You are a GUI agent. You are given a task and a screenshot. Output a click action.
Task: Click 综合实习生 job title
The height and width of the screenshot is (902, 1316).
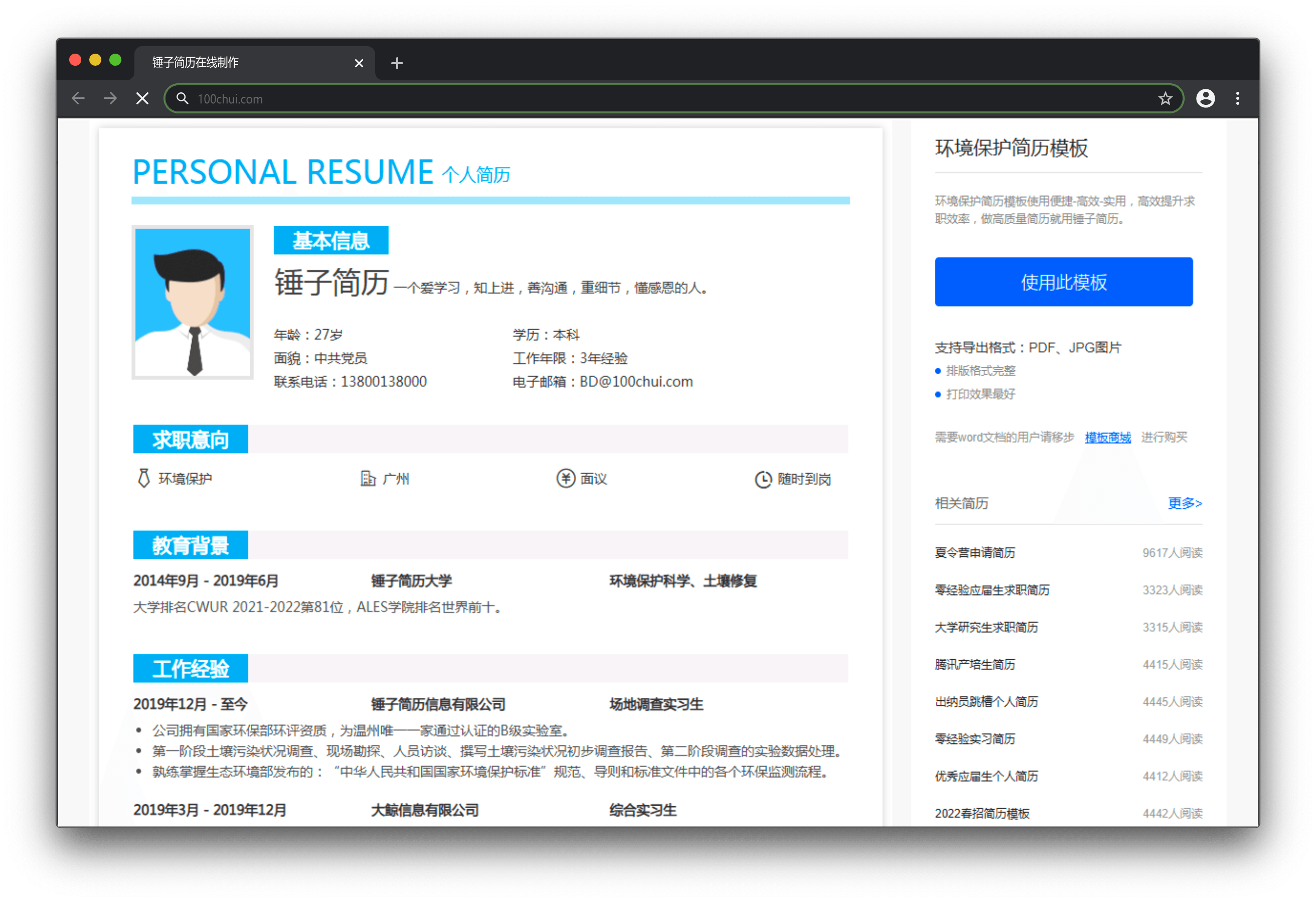click(x=643, y=810)
